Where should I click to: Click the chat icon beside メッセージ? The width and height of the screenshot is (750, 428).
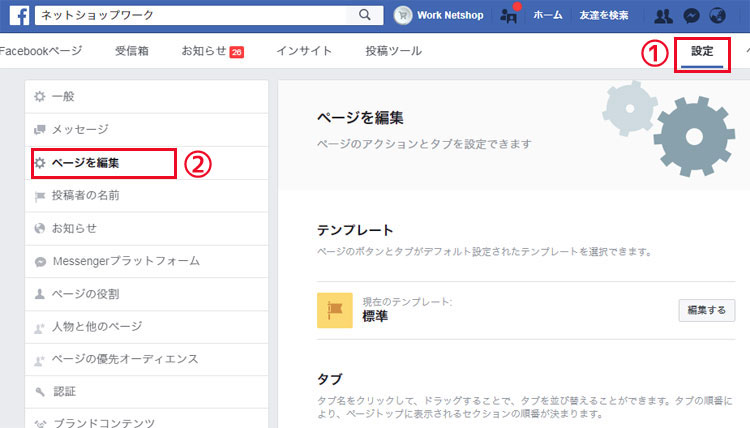click(40, 130)
